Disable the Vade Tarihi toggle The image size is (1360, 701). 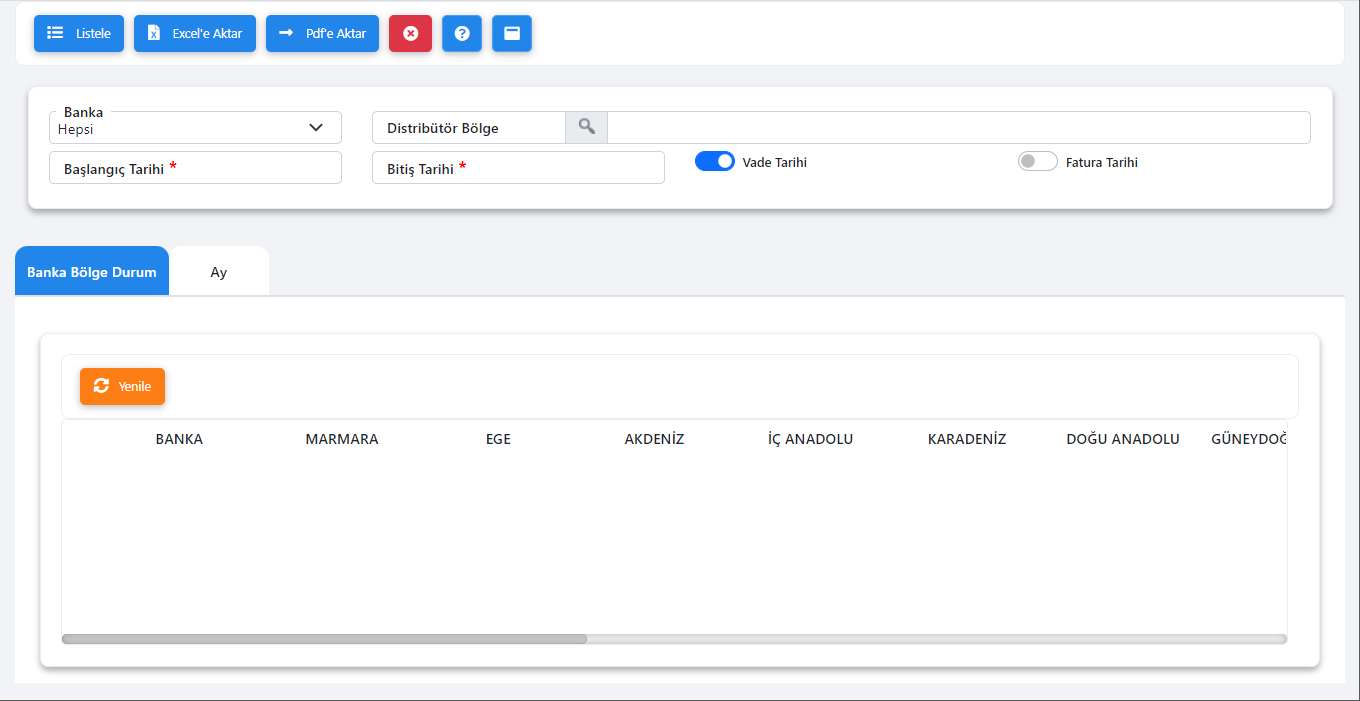point(715,161)
